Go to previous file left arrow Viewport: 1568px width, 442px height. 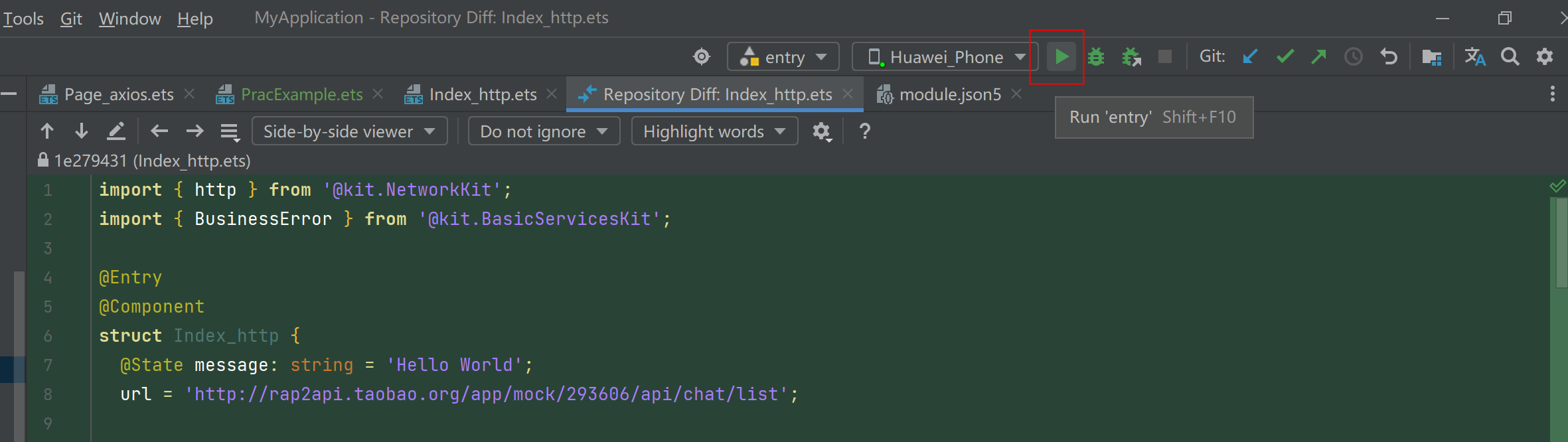159,131
